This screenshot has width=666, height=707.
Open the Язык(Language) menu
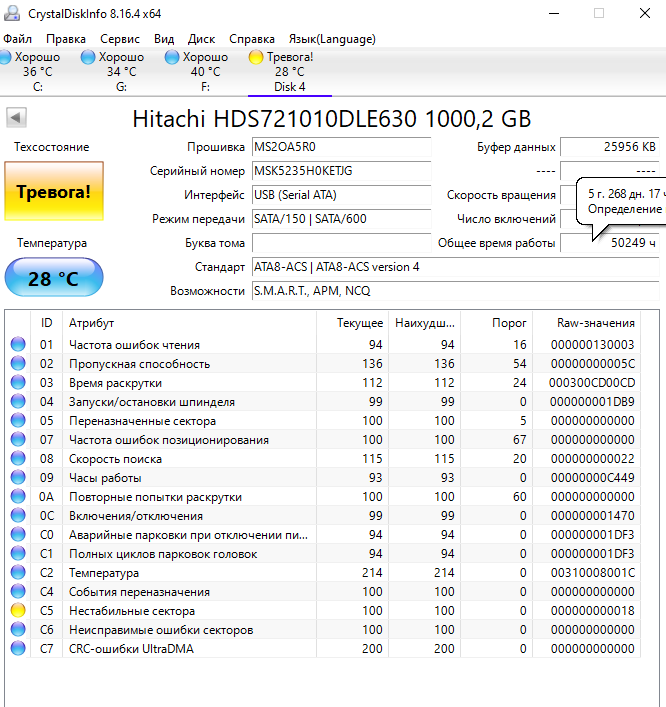[332, 39]
